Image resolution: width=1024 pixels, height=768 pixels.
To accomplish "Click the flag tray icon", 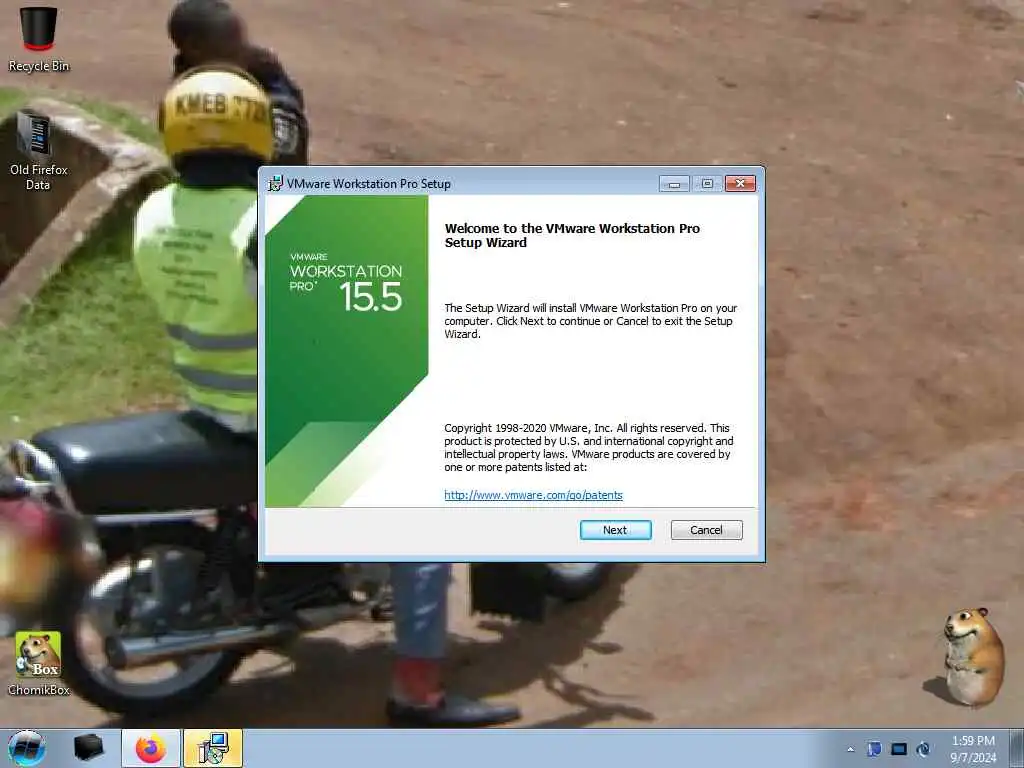I will click(874, 749).
